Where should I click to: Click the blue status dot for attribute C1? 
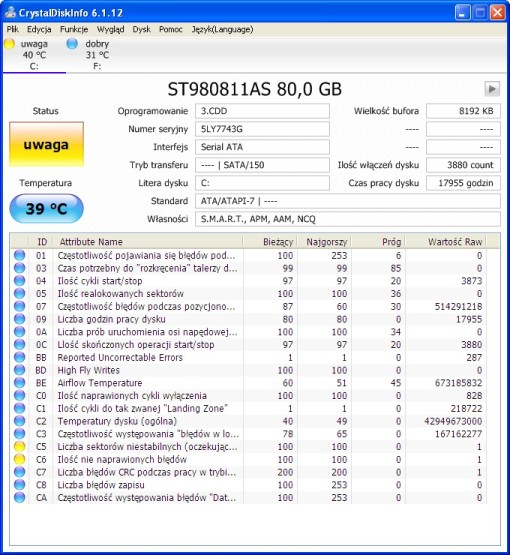point(19,408)
